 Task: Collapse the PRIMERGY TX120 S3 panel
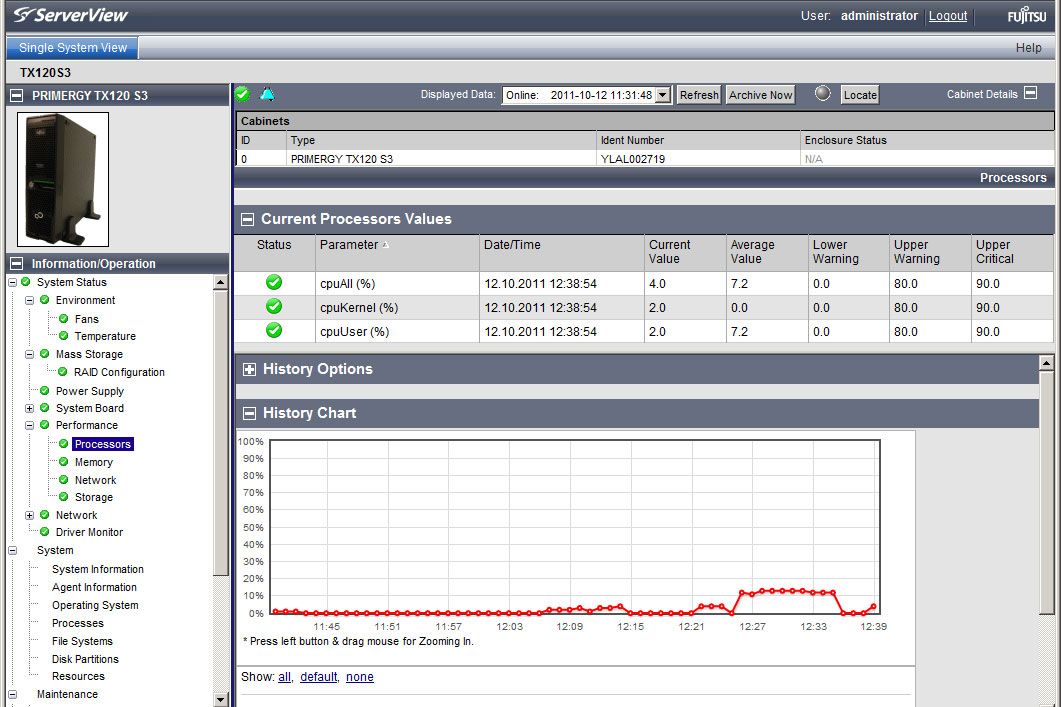[16, 95]
